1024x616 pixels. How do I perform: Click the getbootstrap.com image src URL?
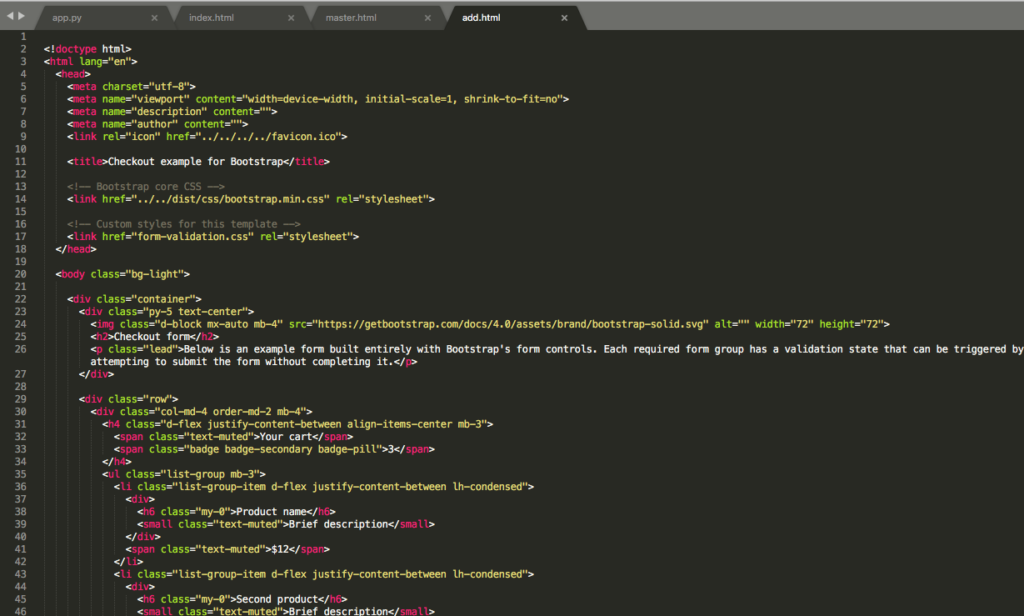510,324
